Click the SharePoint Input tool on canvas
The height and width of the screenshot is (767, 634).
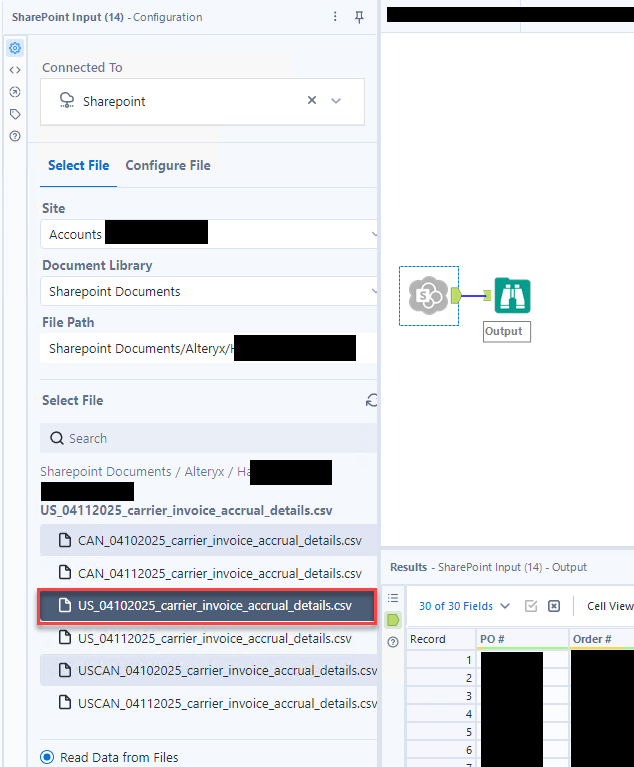click(x=429, y=295)
